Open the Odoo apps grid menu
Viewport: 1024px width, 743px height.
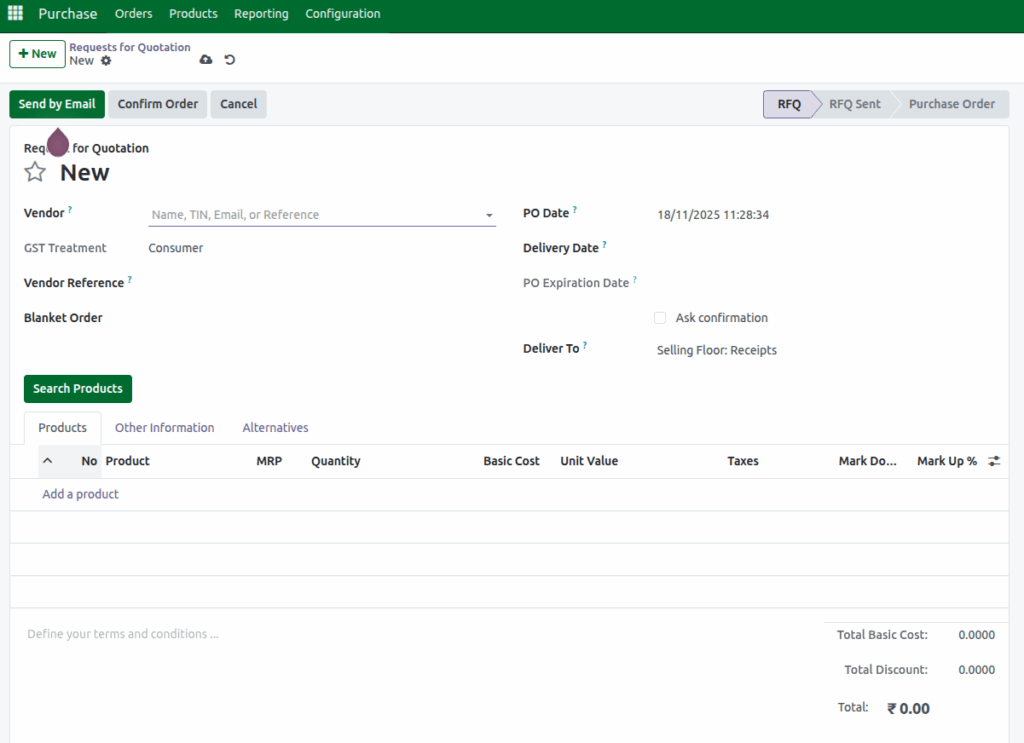(x=15, y=13)
